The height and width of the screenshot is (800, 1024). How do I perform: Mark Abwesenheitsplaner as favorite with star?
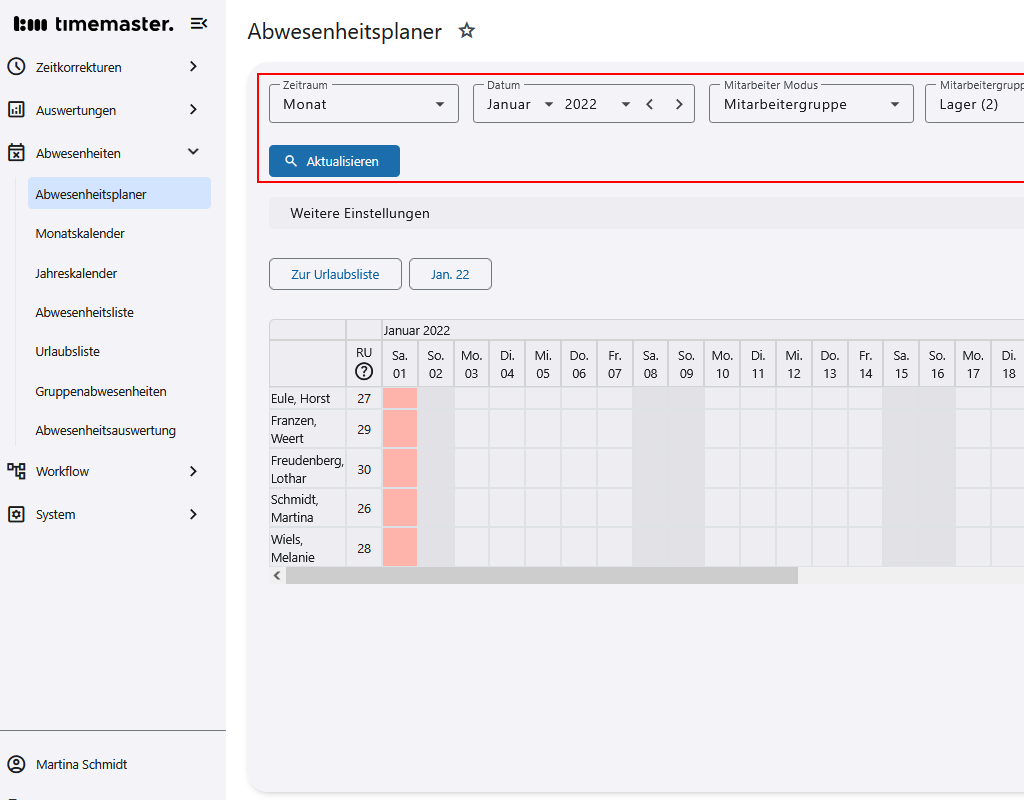(x=466, y=31)
